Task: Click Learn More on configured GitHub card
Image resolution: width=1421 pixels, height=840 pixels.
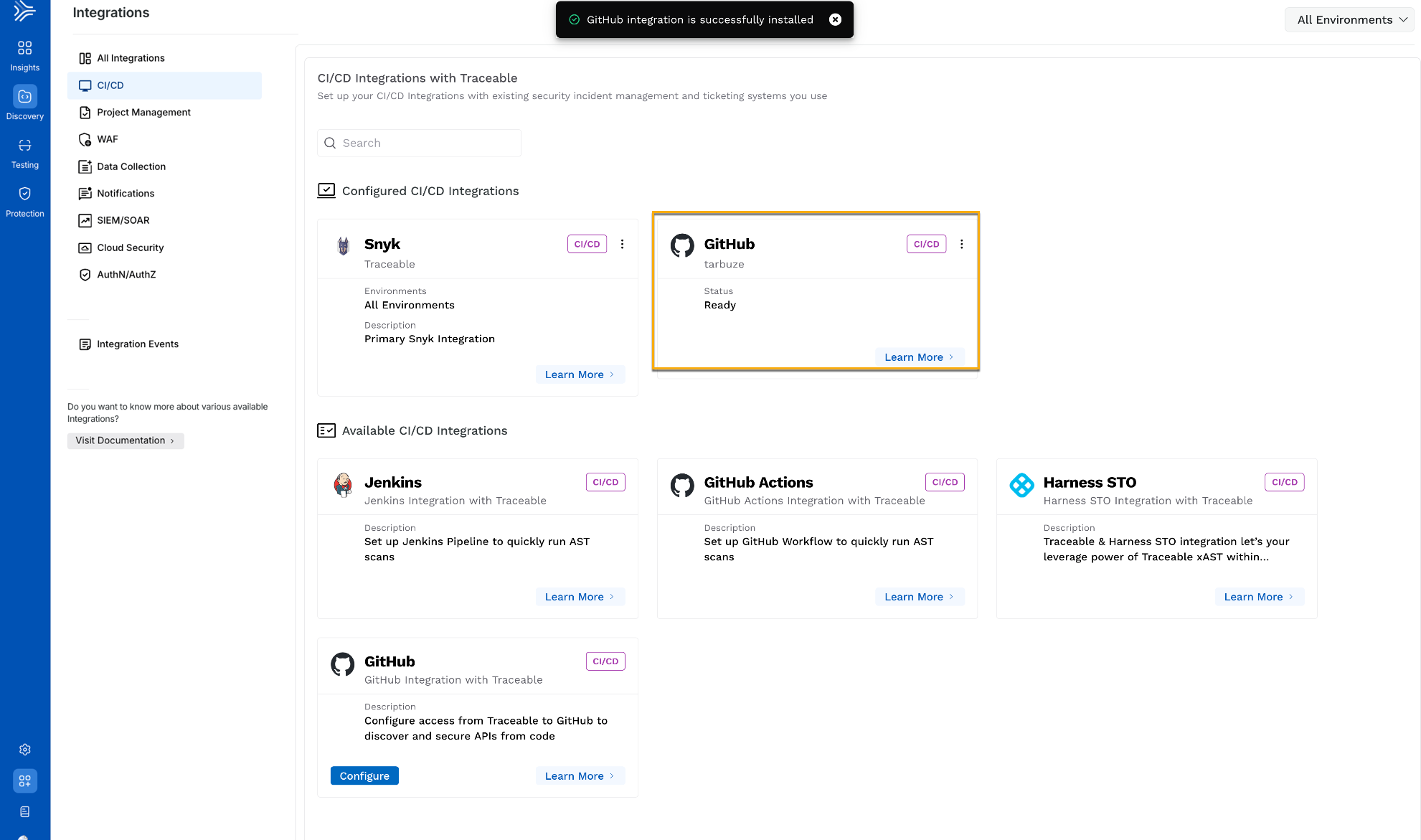Action: click(x=919, y=357)
